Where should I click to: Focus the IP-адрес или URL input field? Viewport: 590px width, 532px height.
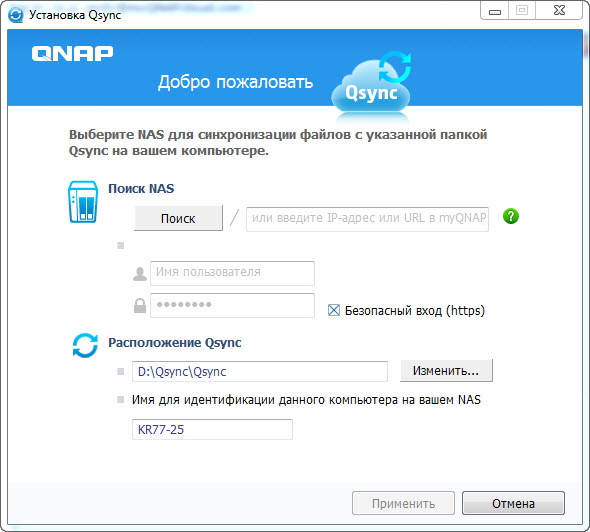(x=367, y=219)
